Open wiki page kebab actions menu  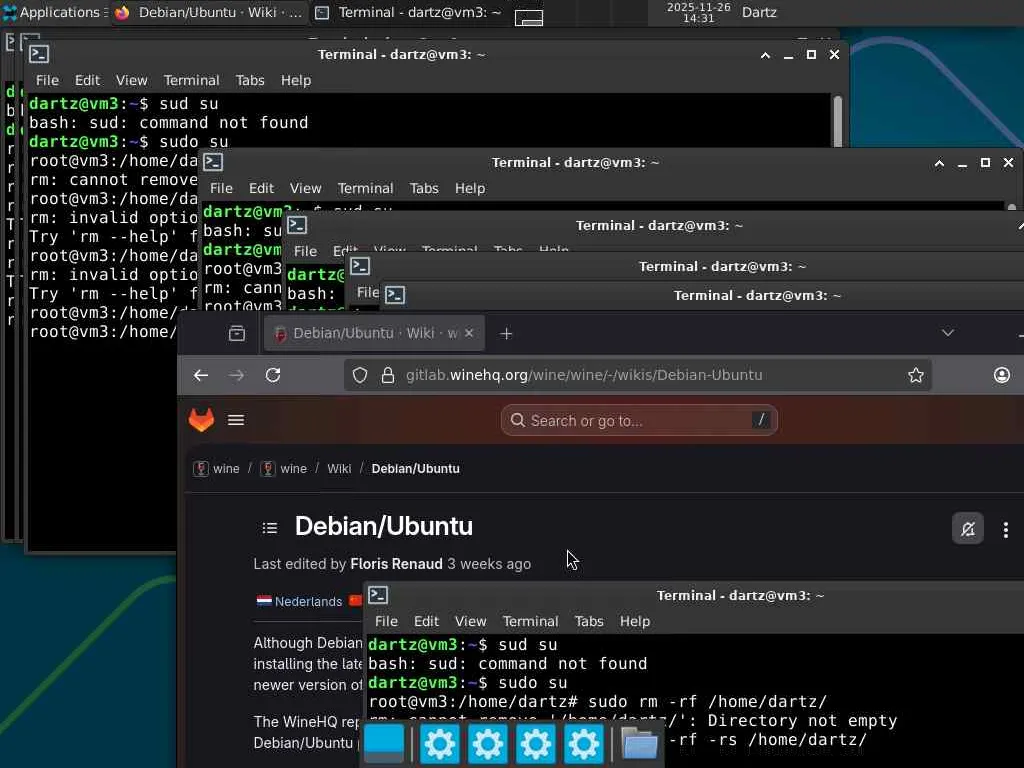pos(1006,530)
